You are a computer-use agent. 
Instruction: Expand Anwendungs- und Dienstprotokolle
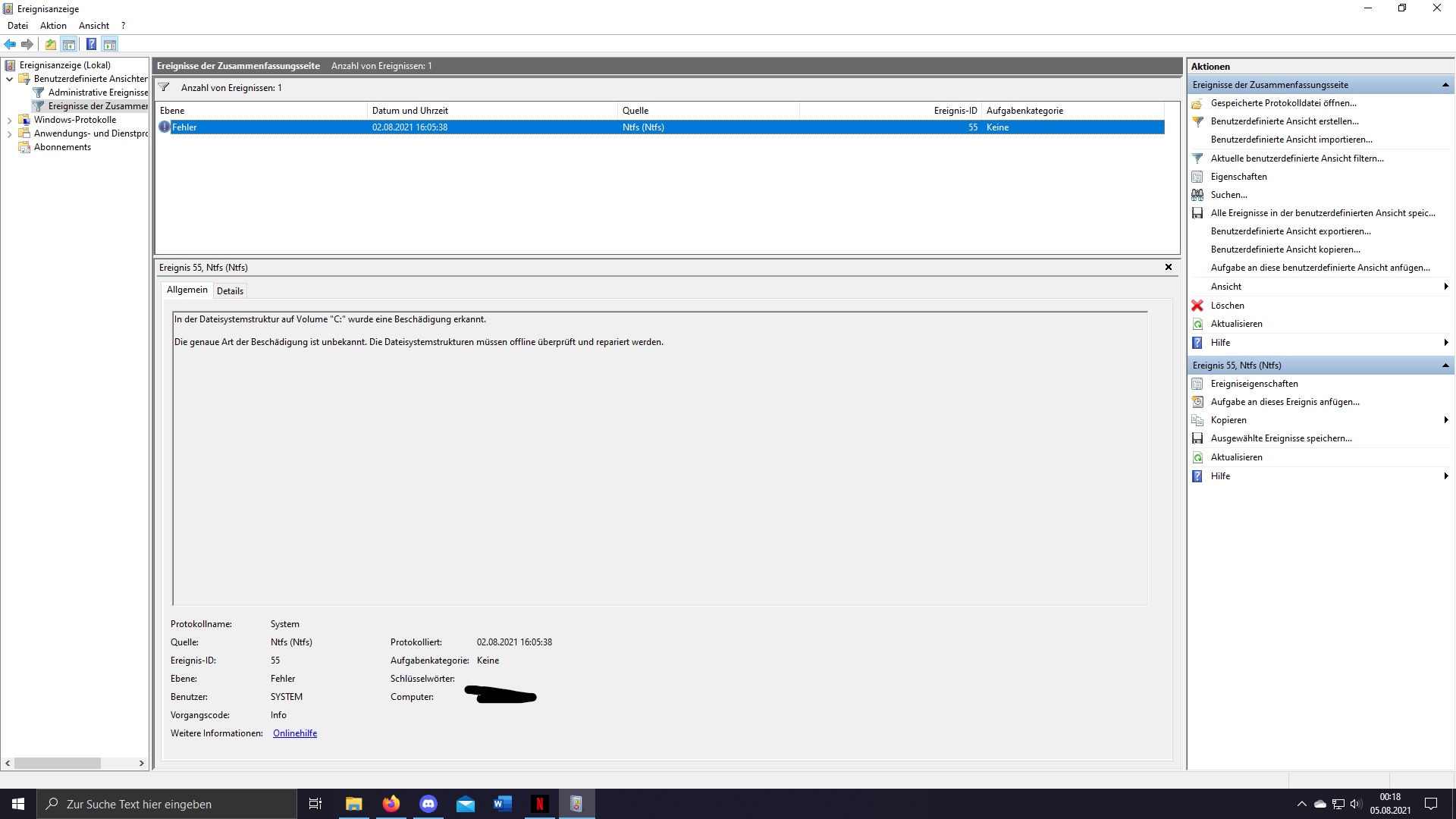pyautogui.click(x=8, y=133)
